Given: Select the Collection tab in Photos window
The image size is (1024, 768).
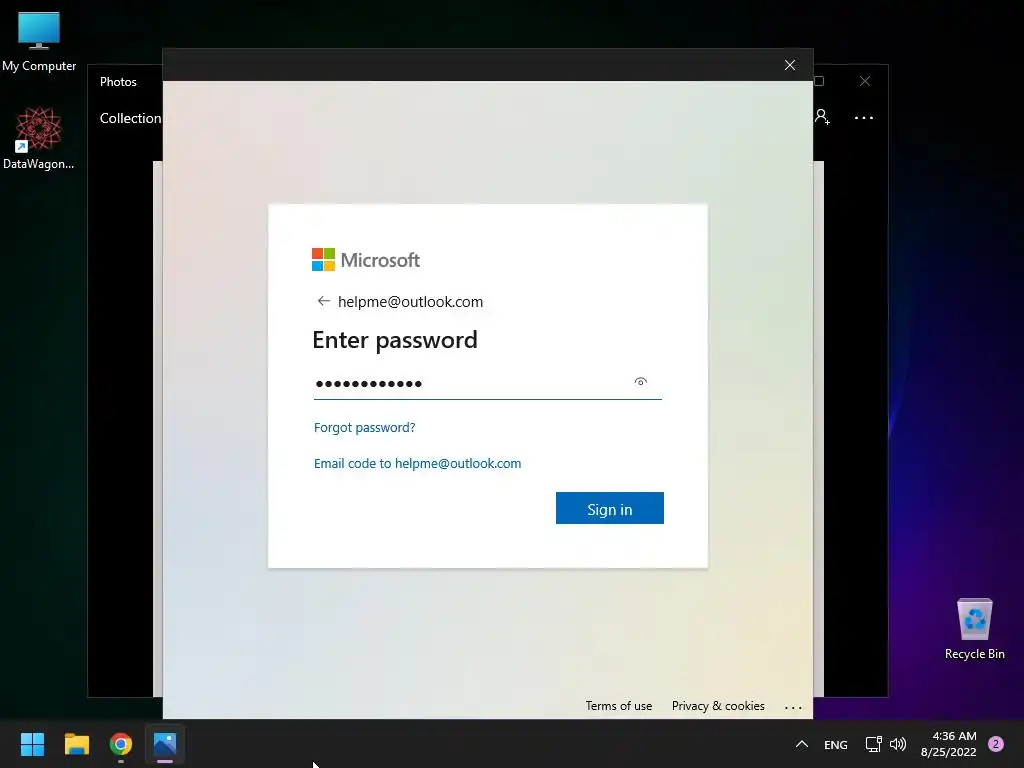Looking at the screenshot, I should pyautogui.click(x=130, y=118).
